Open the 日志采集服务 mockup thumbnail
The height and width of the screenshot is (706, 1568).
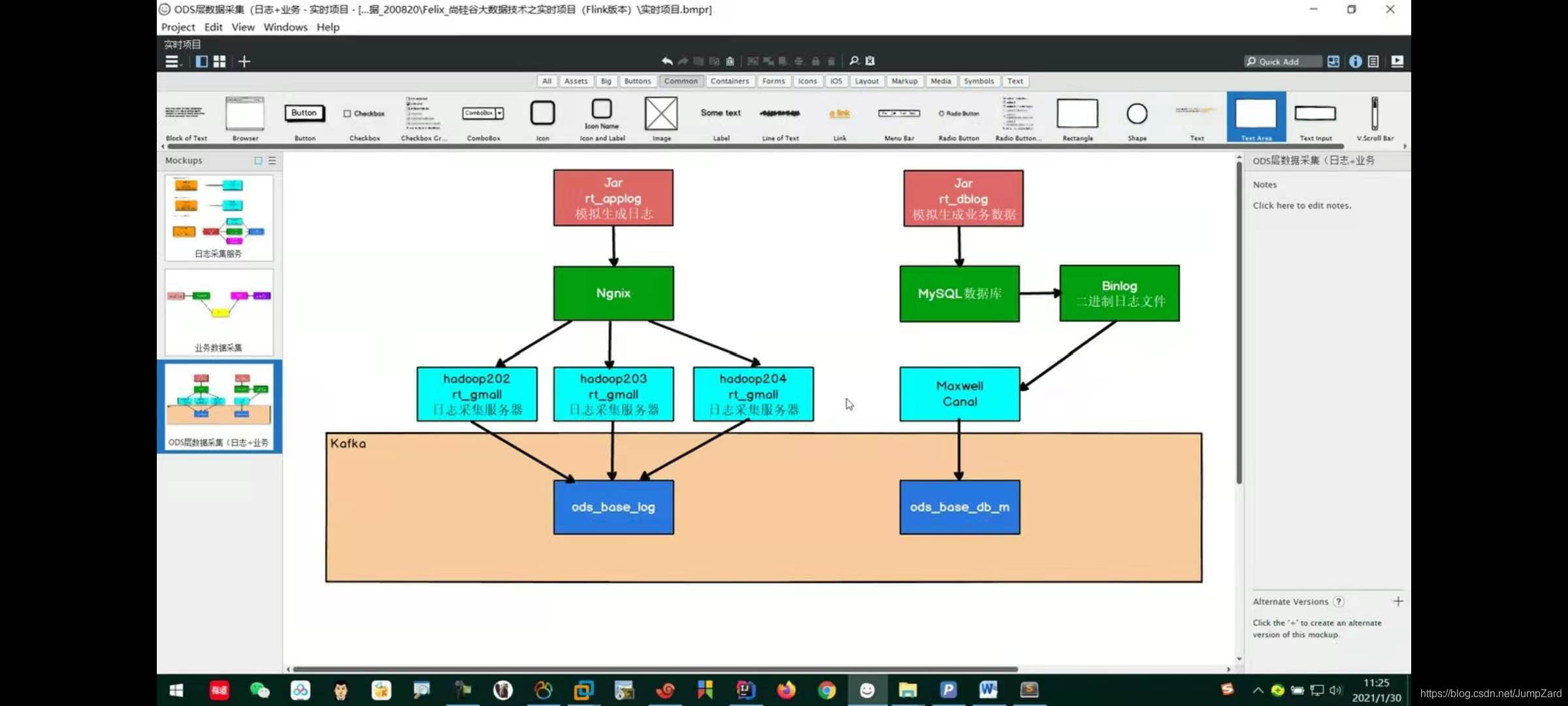[x=219, y=218]
